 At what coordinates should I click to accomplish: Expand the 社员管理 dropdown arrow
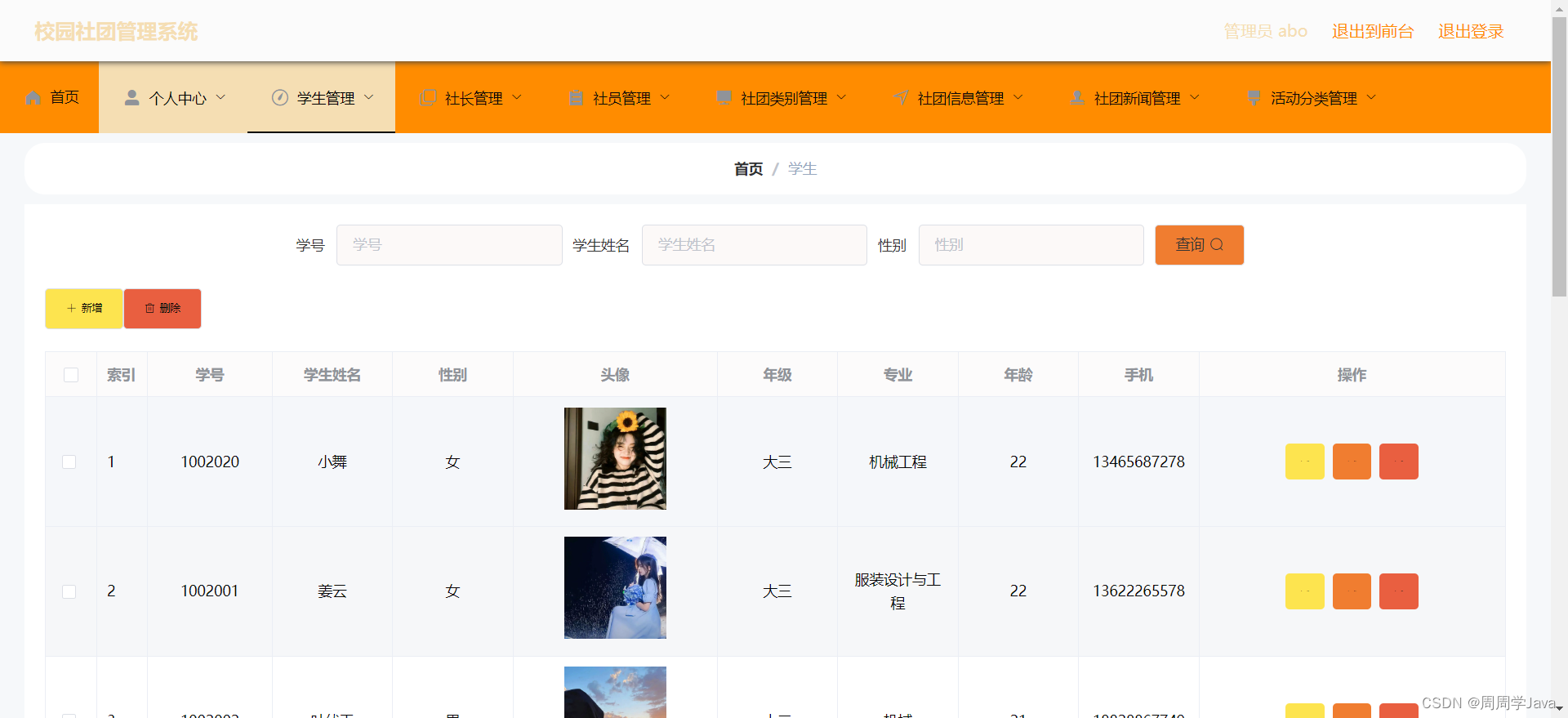pyautogui.click(x=665, y=98)
